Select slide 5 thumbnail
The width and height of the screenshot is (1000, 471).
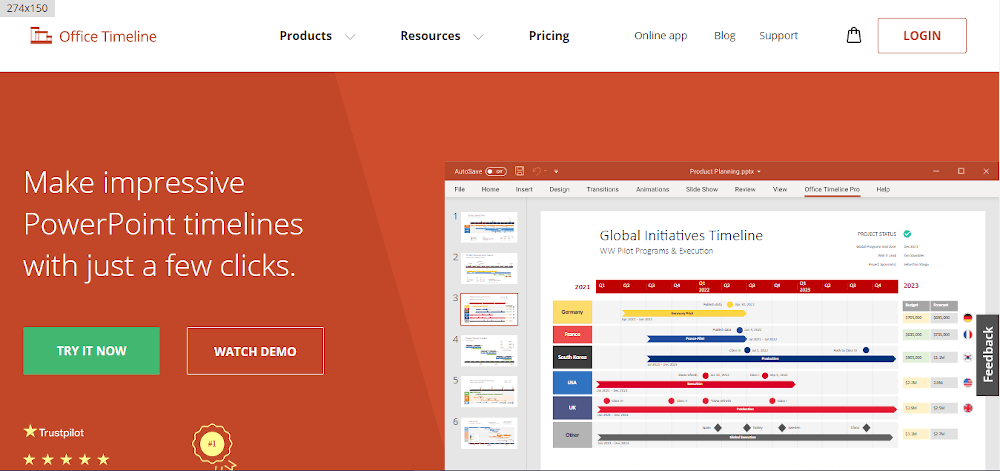coord(489,391)
